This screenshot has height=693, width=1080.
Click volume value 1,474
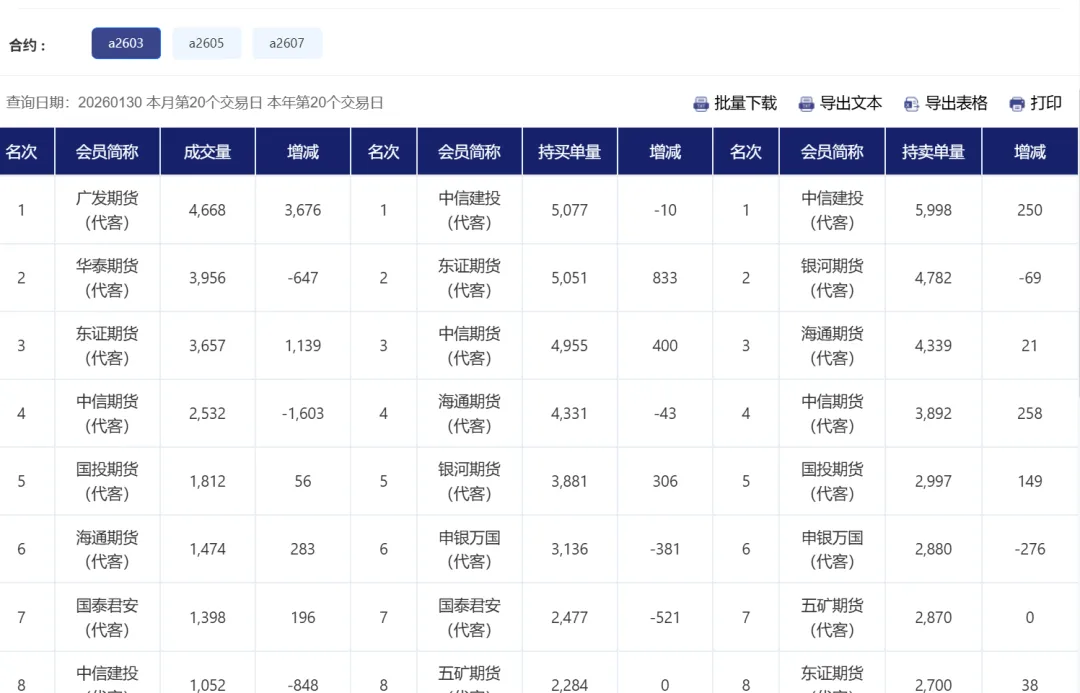(207, 549)
